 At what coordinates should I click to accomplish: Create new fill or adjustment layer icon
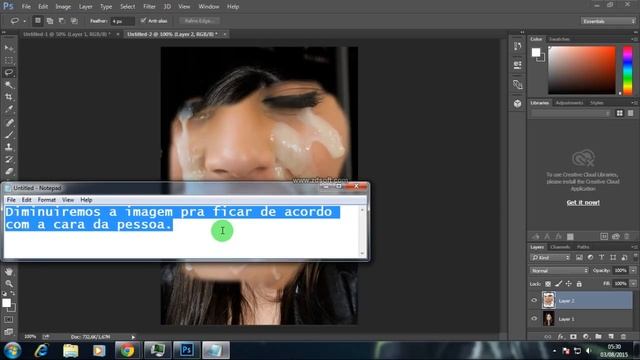click(586, 337)
